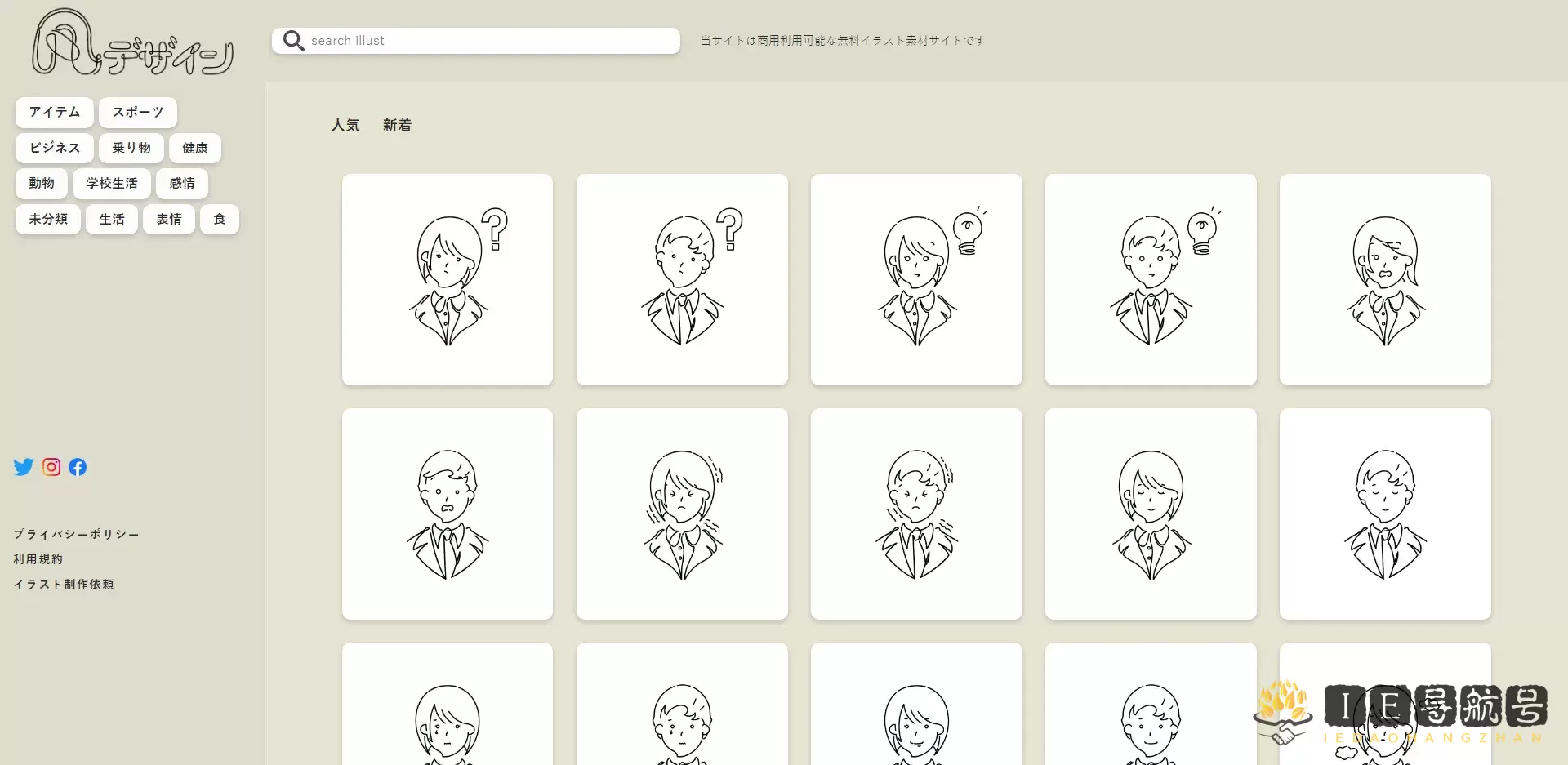Open man with lightbulb idea illustration
Screen dimensions: 1568x765
1151,279
